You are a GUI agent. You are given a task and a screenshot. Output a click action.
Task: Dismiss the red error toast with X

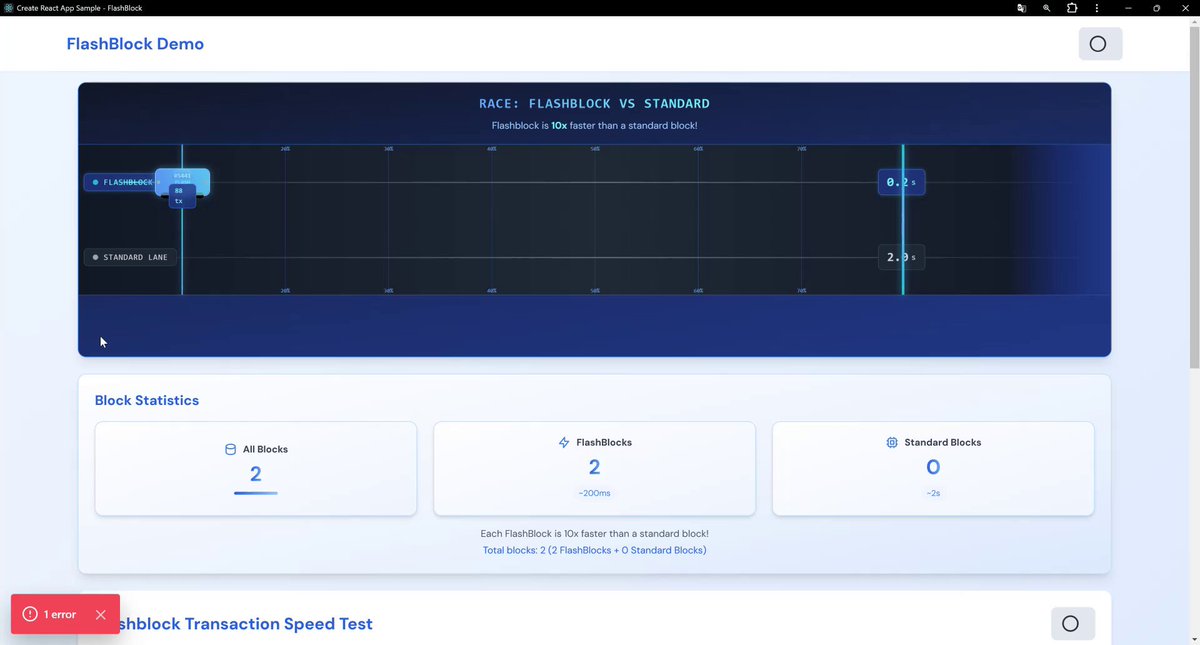[x=100, y=614]
